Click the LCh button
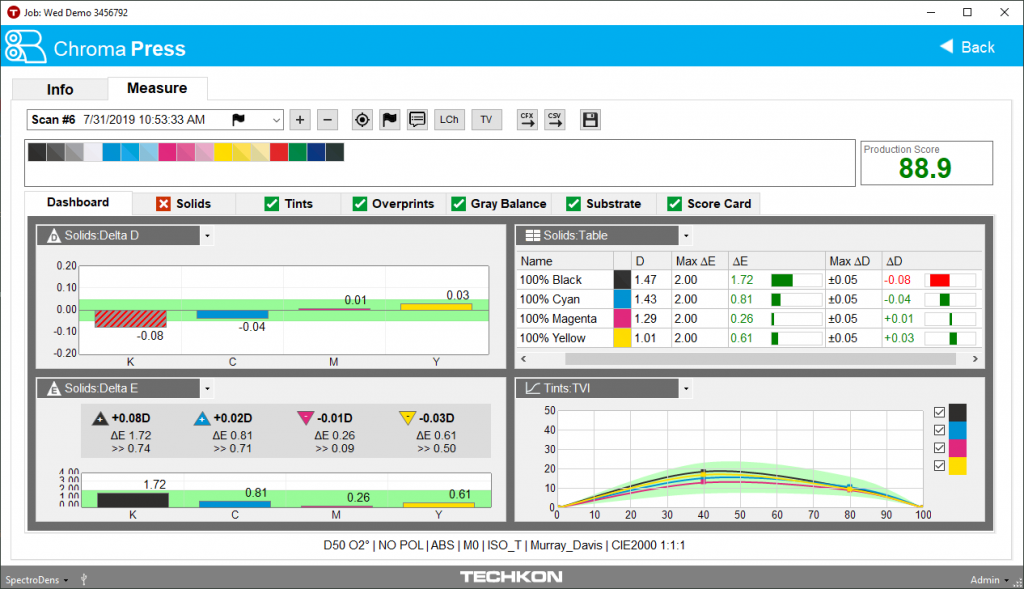Image resolution: width=1024 pixels, height=589 pixels. pos(449,120)
